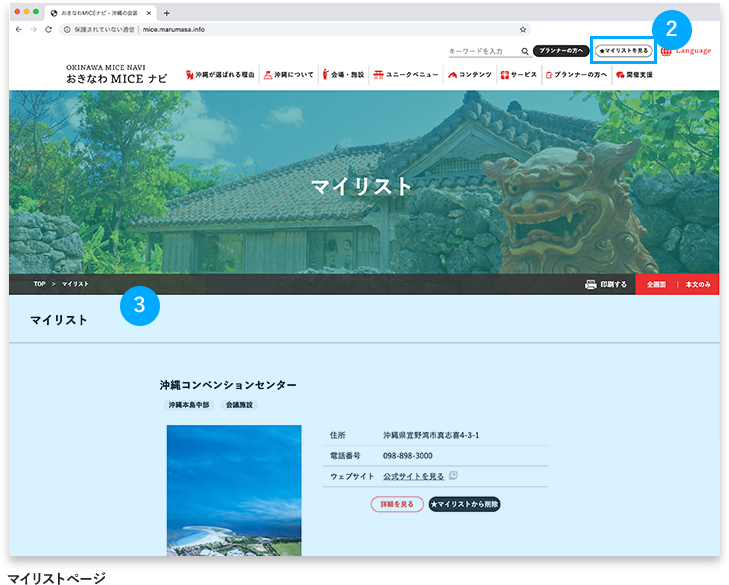Click the 詳細を見る button
Viewport: 729px width, 585px height.
pos(397,504)
